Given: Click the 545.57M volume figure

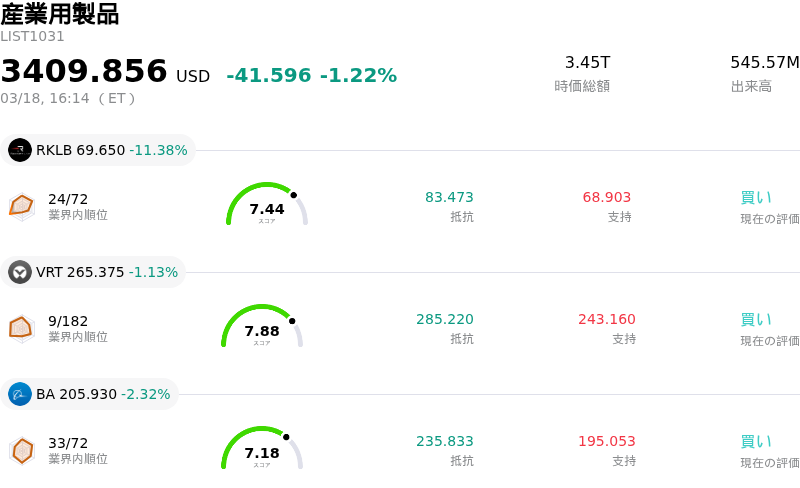Looking at the screenshot, I should tap(765, 63).
